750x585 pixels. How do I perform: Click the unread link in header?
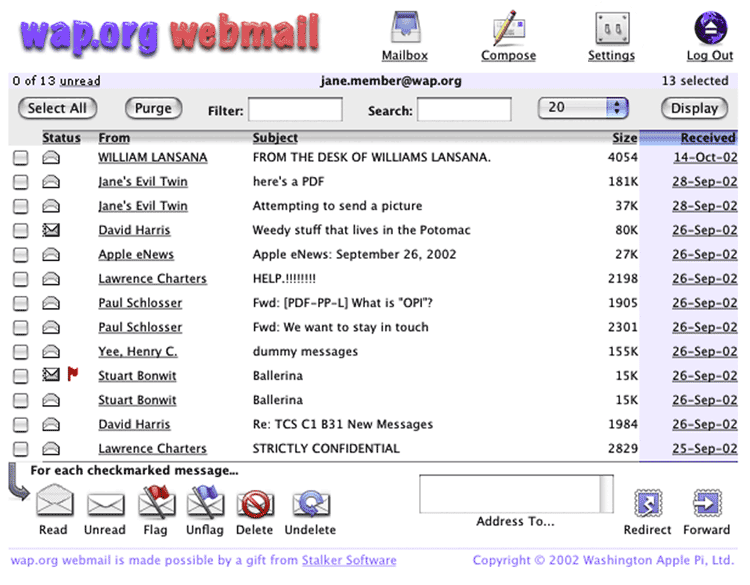(x=80, y=81)
